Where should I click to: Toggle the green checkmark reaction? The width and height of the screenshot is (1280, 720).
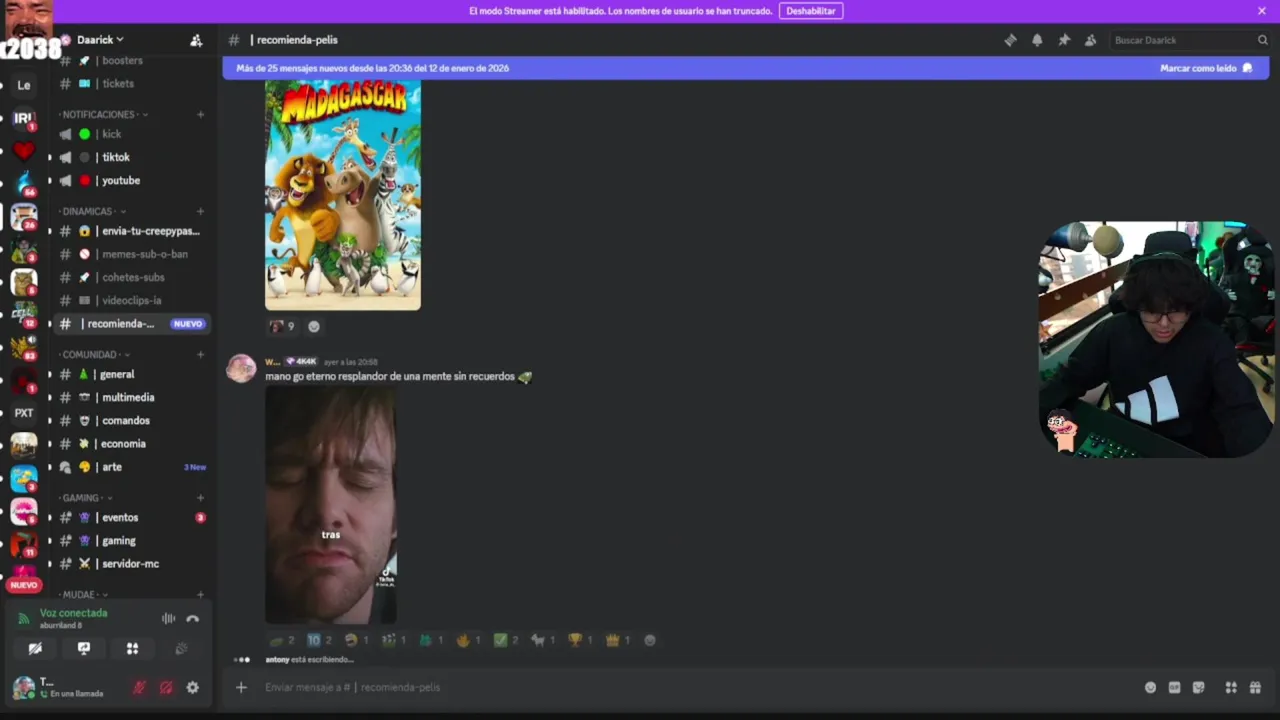click(x=506, y=640)
